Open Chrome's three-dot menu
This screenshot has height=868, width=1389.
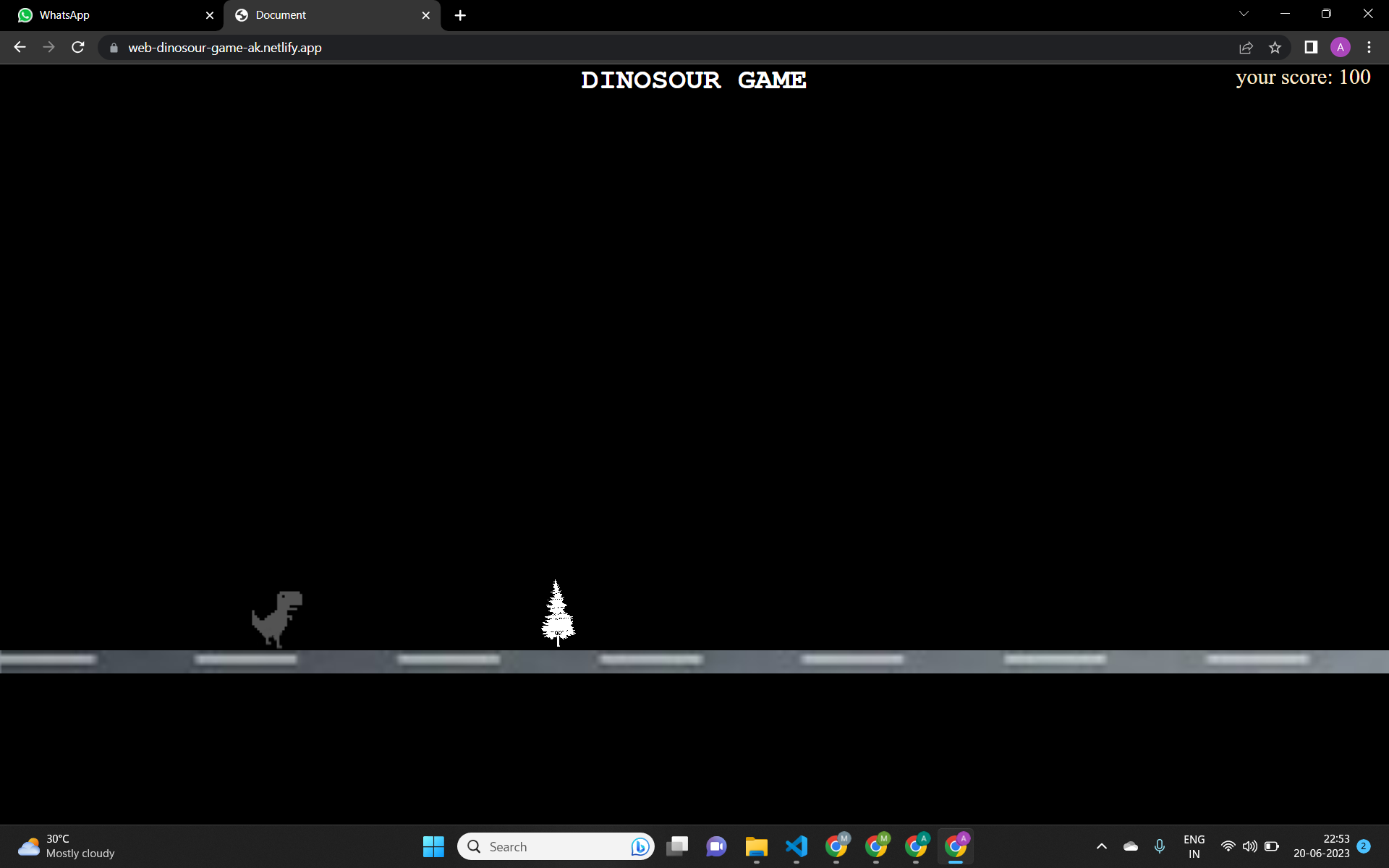1369,47
